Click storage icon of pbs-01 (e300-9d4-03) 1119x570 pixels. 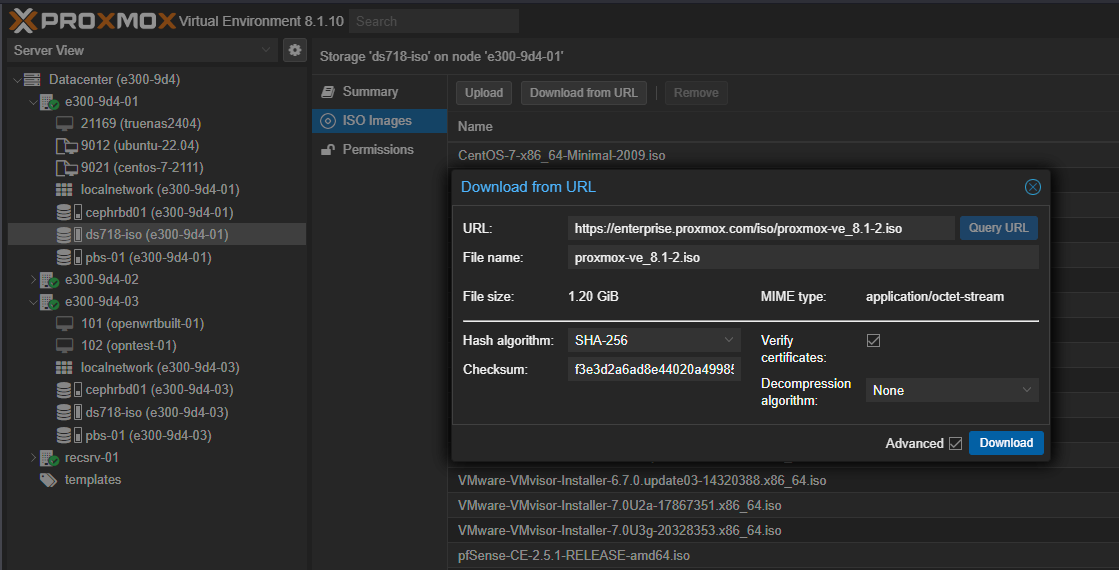(69, 435)
